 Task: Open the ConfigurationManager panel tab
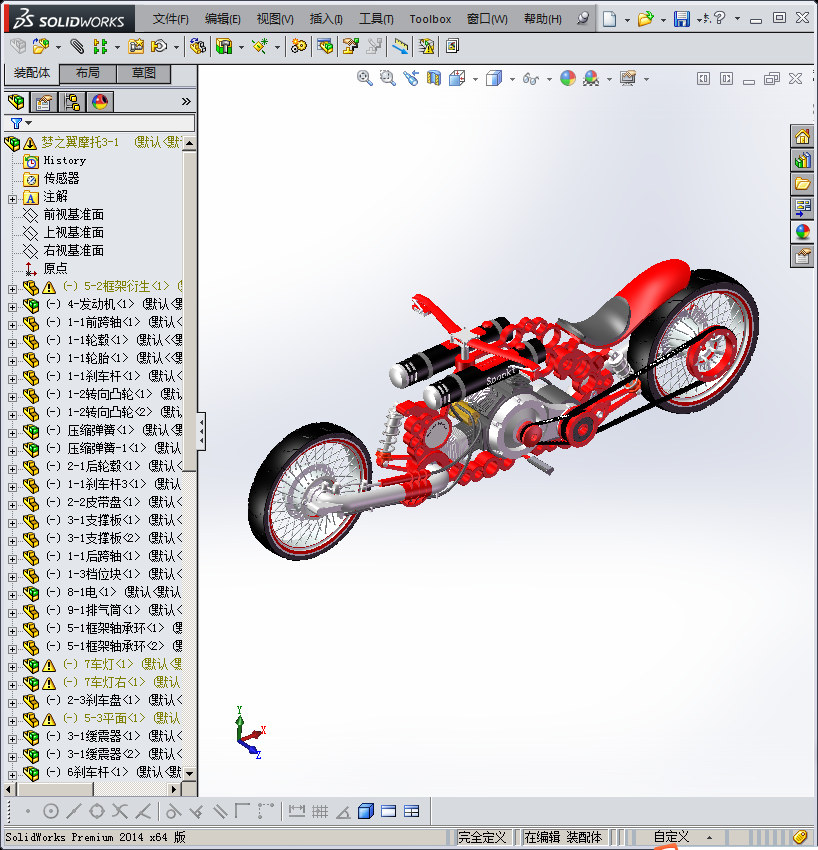tap(72, 102)
